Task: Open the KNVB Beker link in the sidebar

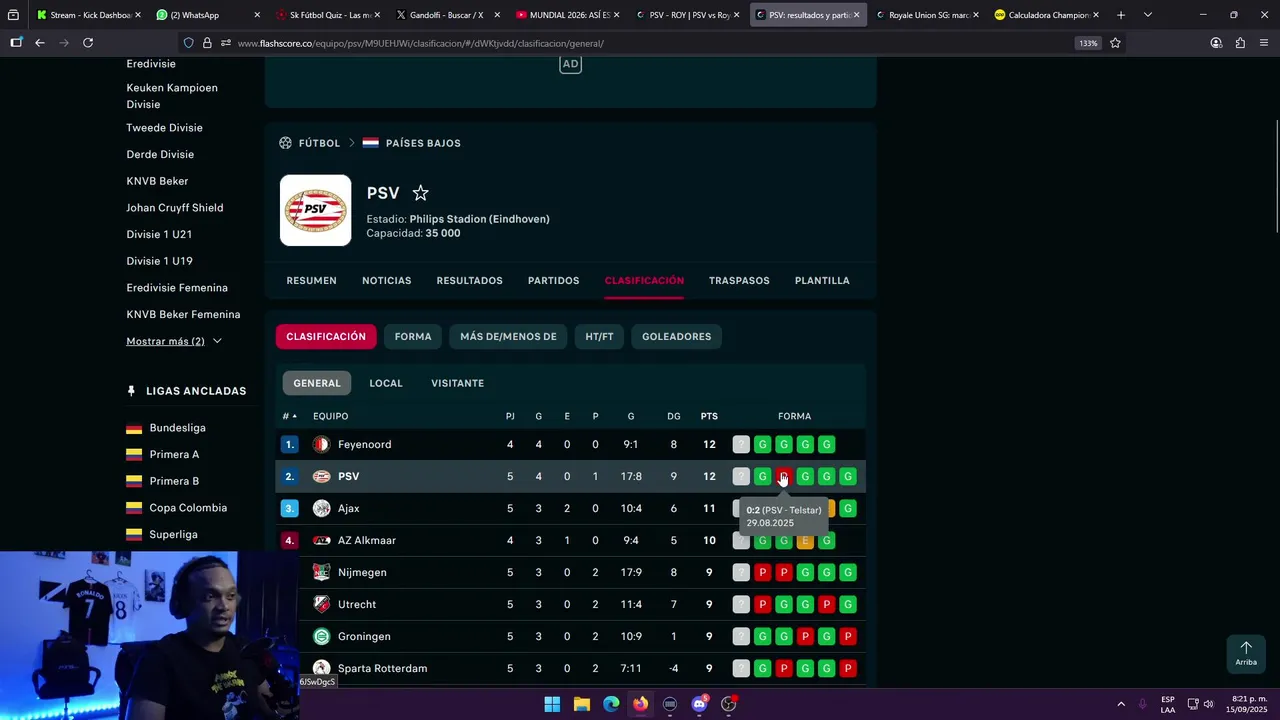Action: coord(157,181)
